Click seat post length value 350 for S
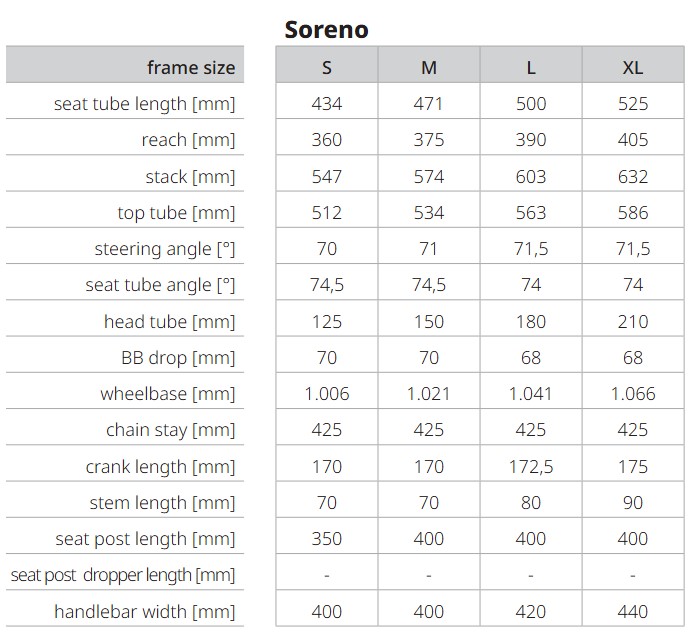Image resolution: width=694 pixels, height=638 pixels. tap(327, 539)
